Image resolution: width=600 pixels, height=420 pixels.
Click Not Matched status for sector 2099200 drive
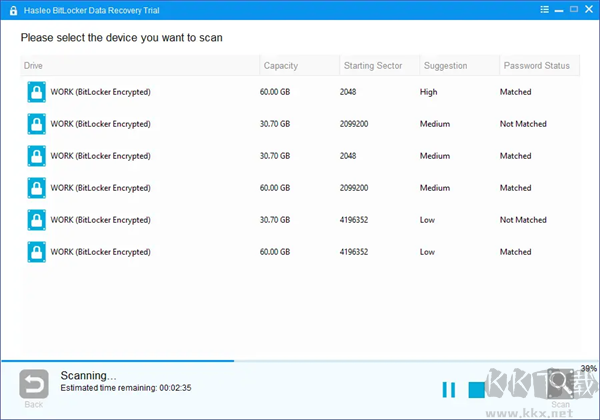coord(523,124)
